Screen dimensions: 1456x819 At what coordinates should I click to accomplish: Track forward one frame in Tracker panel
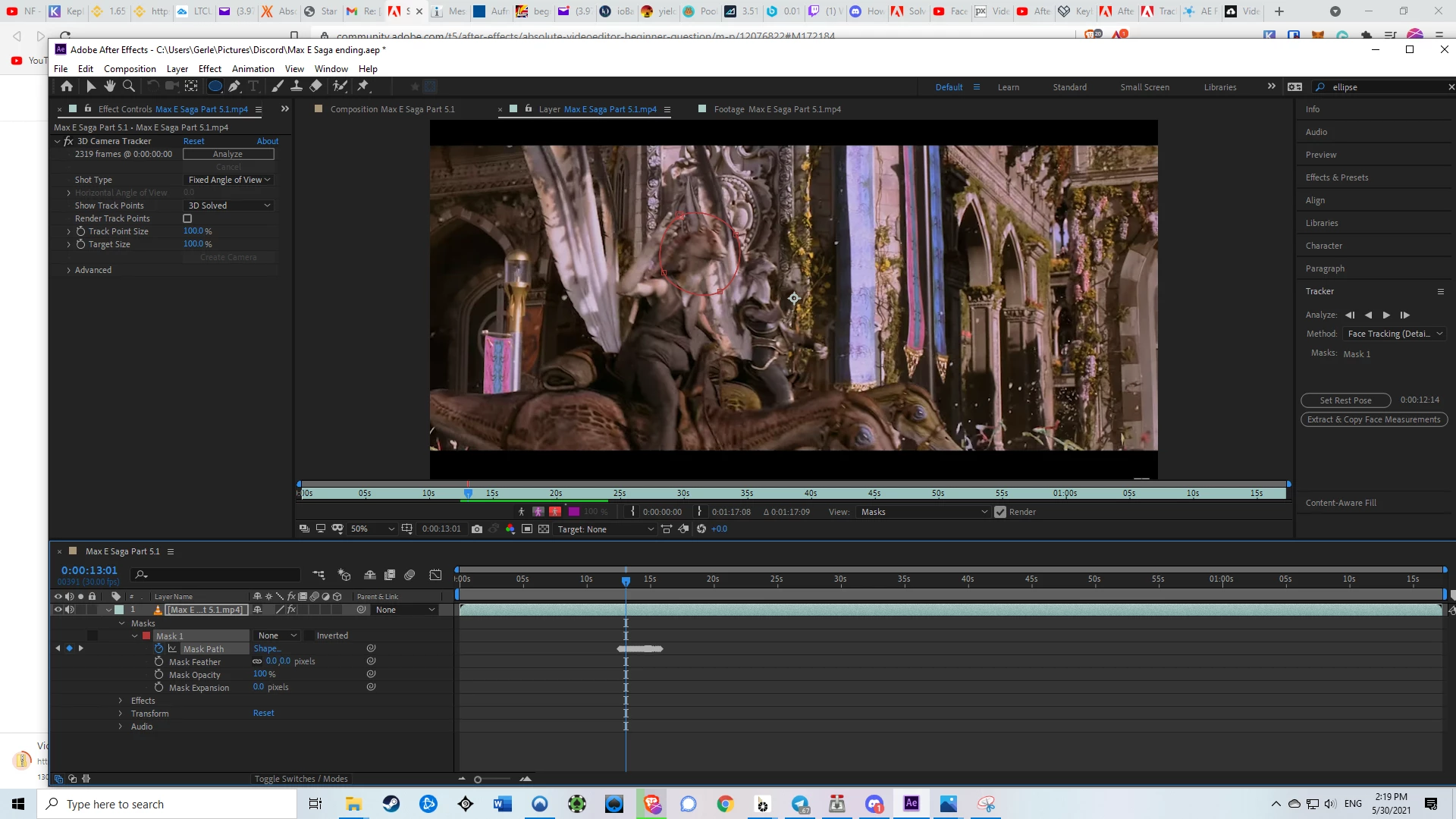(1404, 315)
